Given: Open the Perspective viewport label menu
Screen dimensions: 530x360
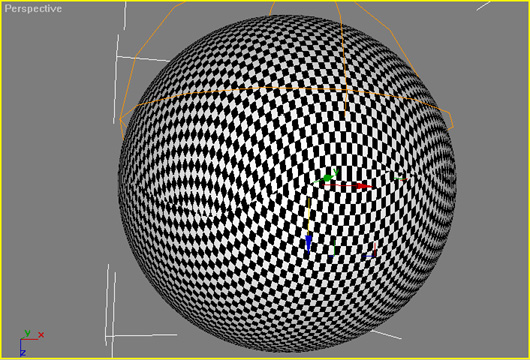Looking at the screenshot, I should pos(33,8).
